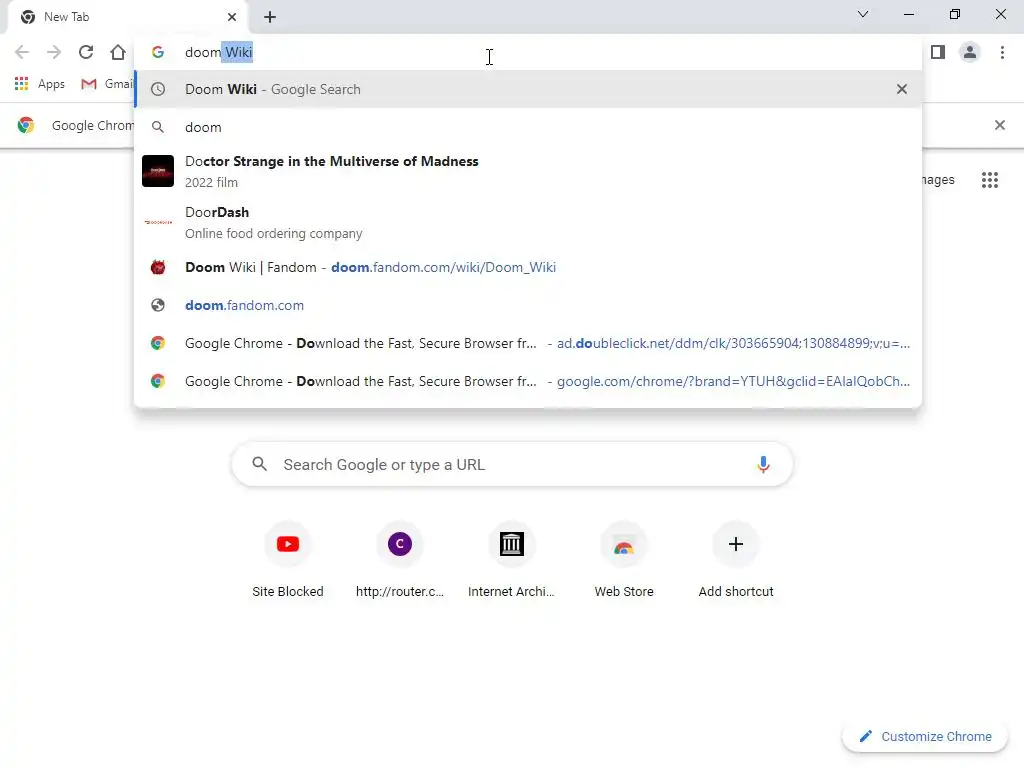1024x768 pixels.
Task: Click the Doom Wiki Fandom favicon
Action: (158, 267)
